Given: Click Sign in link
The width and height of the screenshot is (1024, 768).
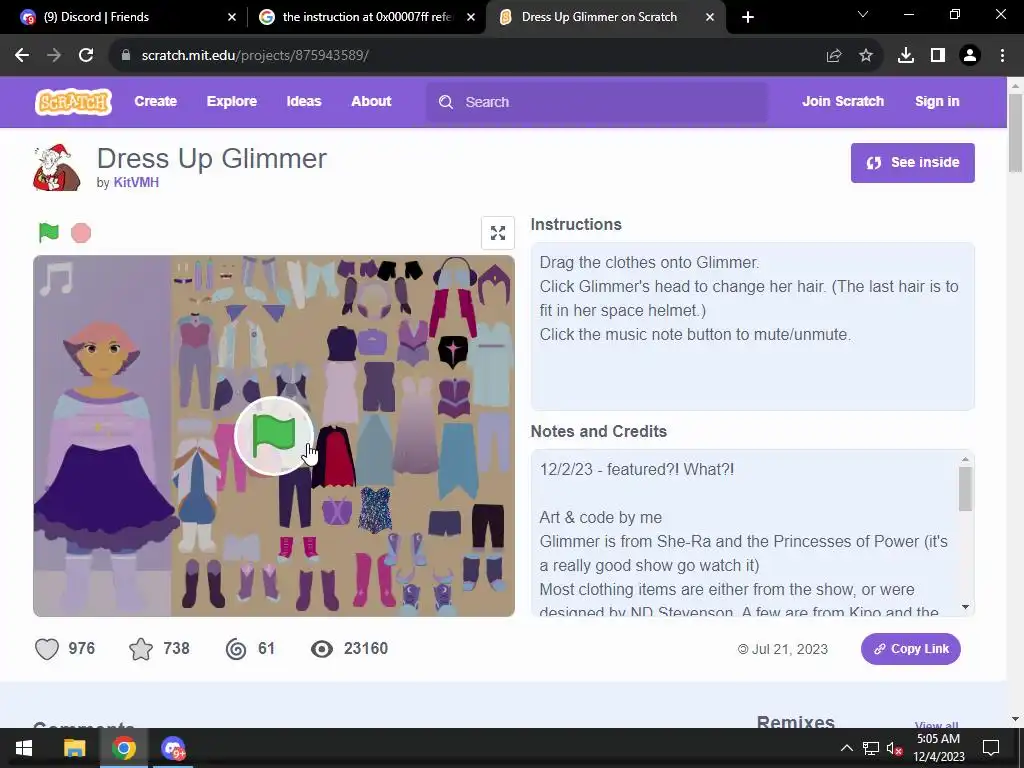Looking at the screenshot, I should 937,101.
